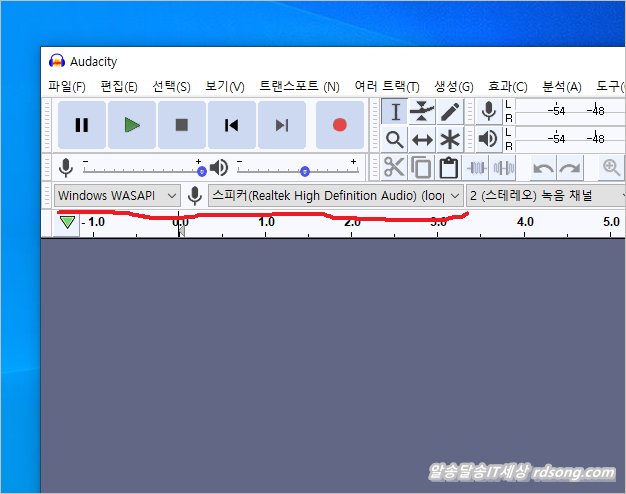Click the speaker icon beside playback volume slider
The height and width of the screenshot is (494, 626).
coord(219,168)
